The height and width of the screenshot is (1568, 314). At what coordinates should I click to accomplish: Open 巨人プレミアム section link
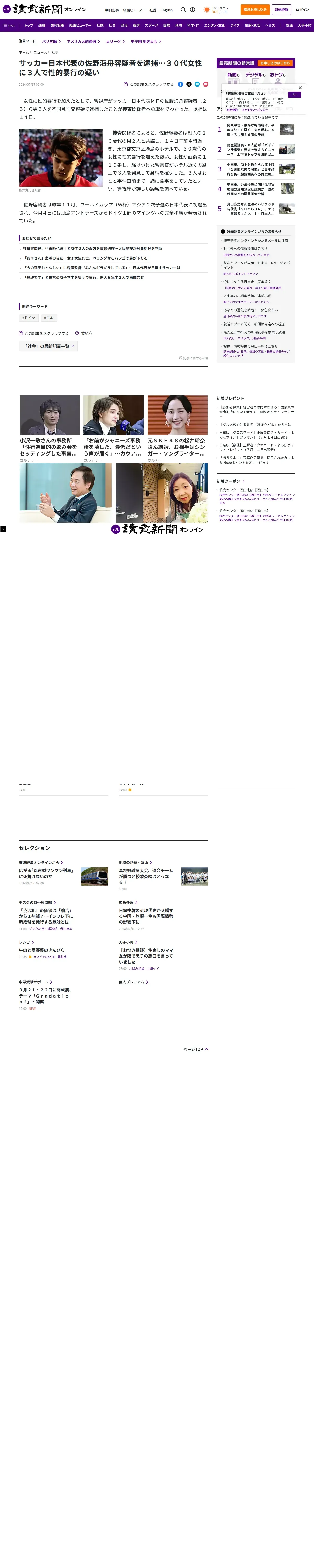(x=133, y=982)
